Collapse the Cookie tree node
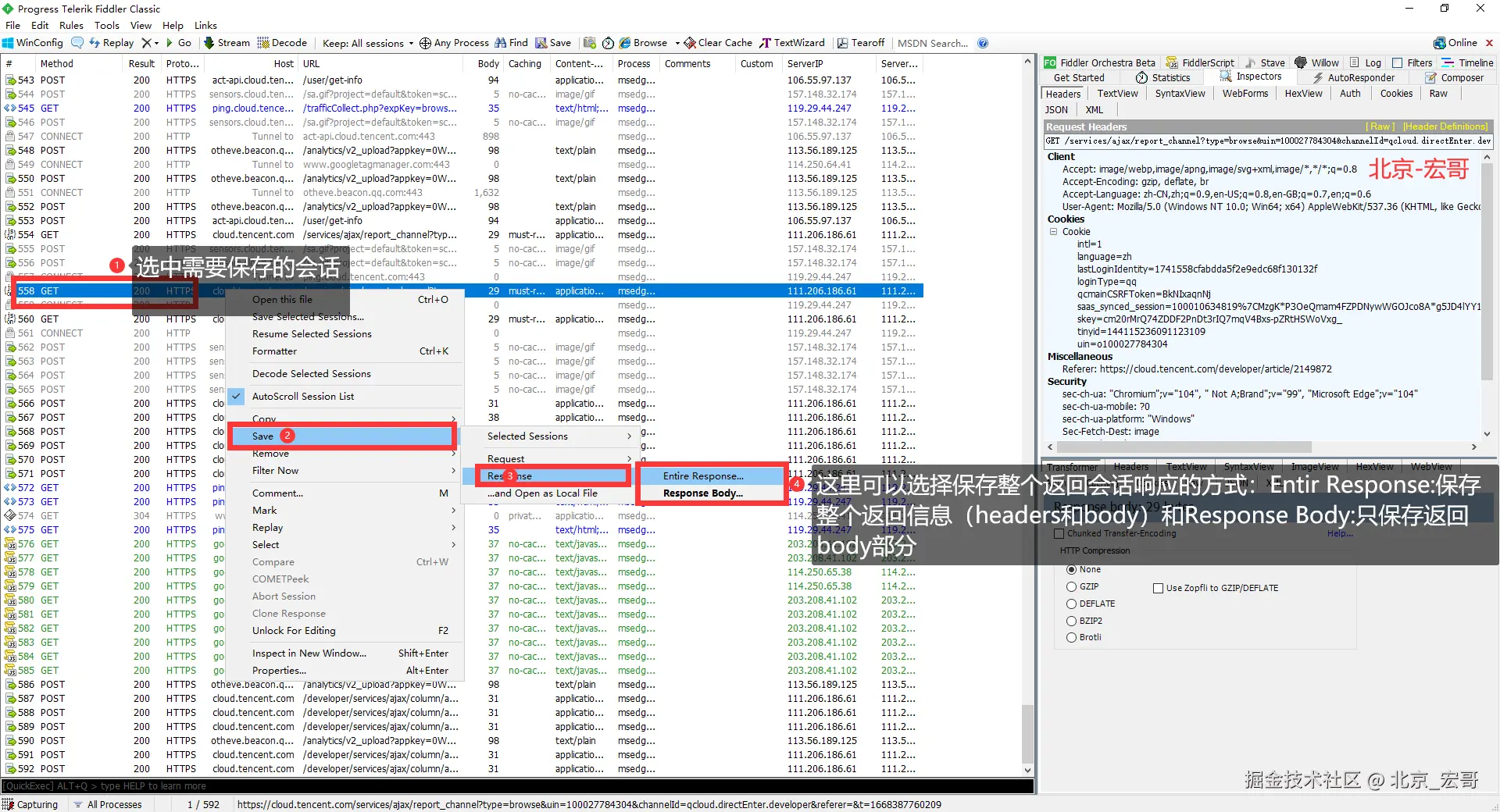 coord(1053,232)
